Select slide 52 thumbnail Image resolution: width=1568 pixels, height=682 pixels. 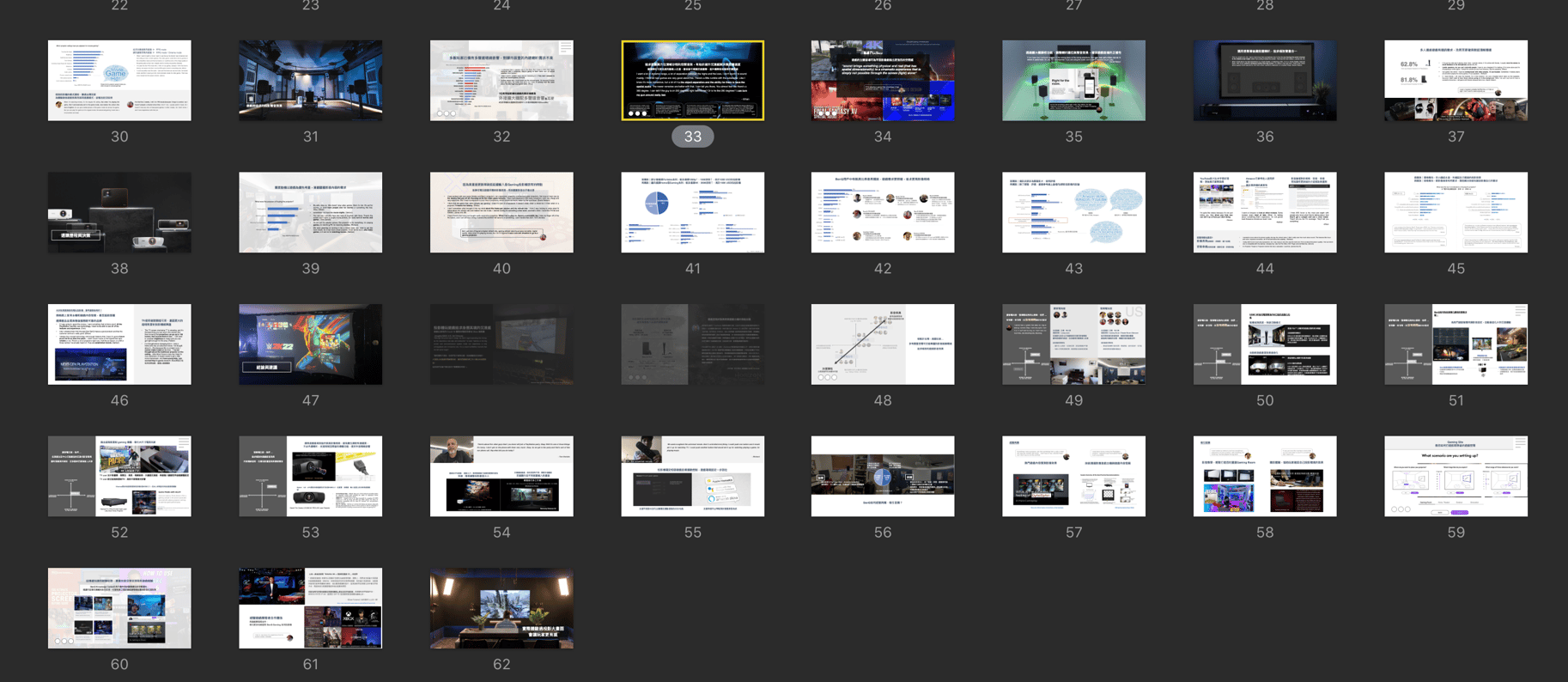tap(119, 476)
